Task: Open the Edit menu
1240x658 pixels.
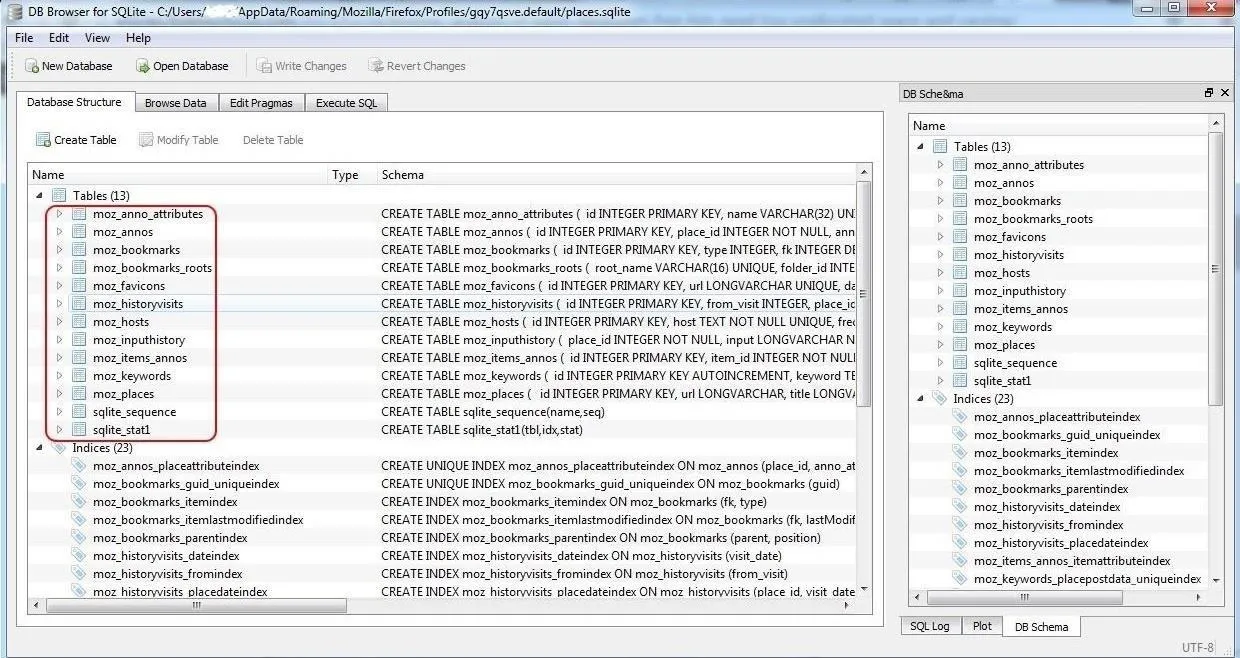Action: (59, 38)
